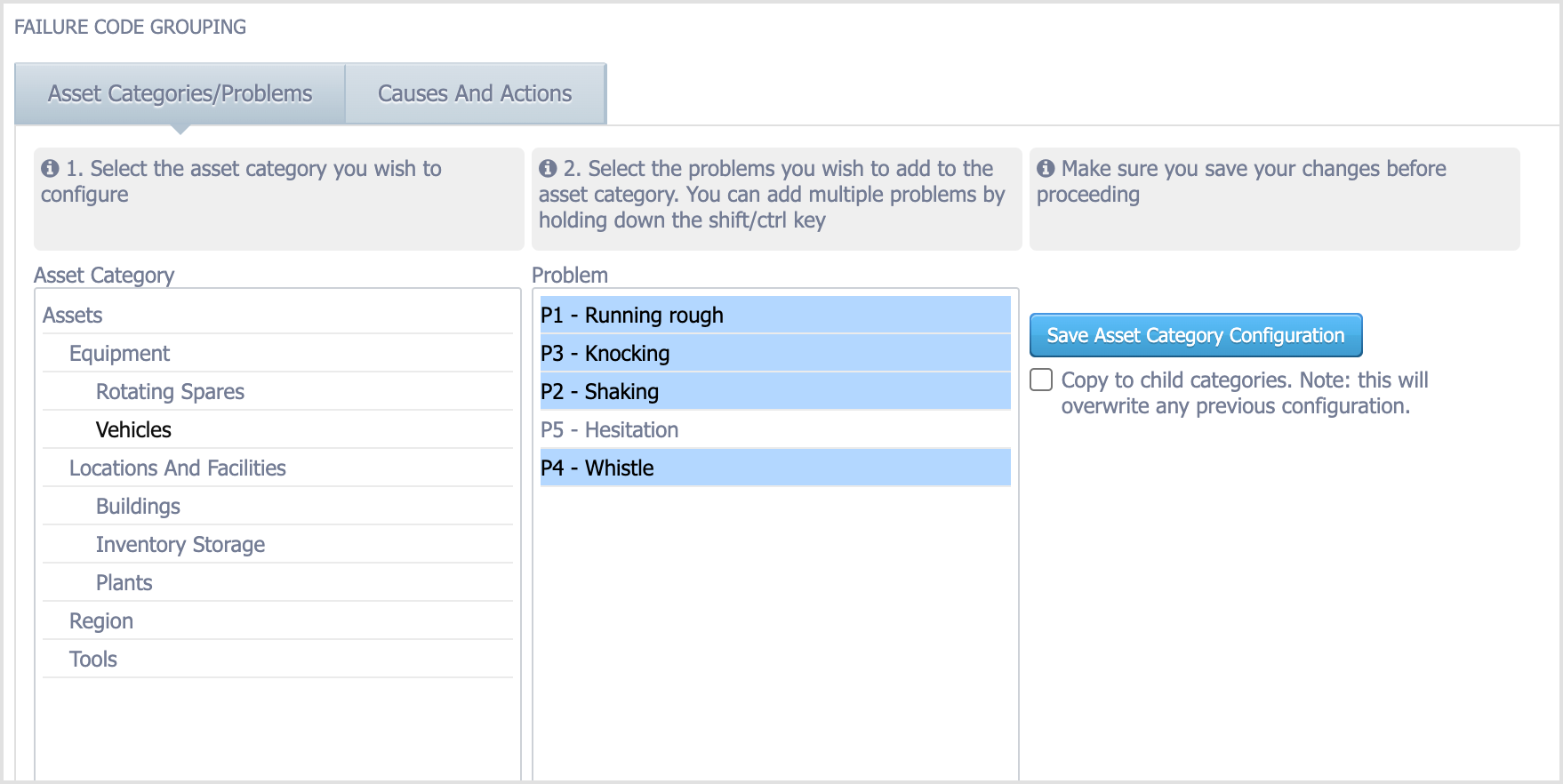Select the Region asset category
The image size is (1563, 784).
[101, 621]
